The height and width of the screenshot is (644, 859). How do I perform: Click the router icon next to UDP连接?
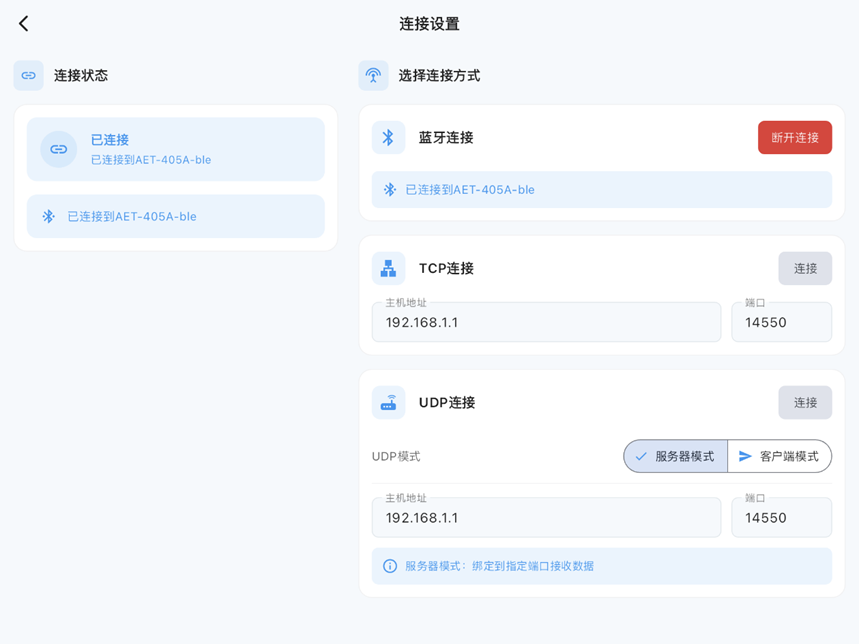(x=388, y=402)
